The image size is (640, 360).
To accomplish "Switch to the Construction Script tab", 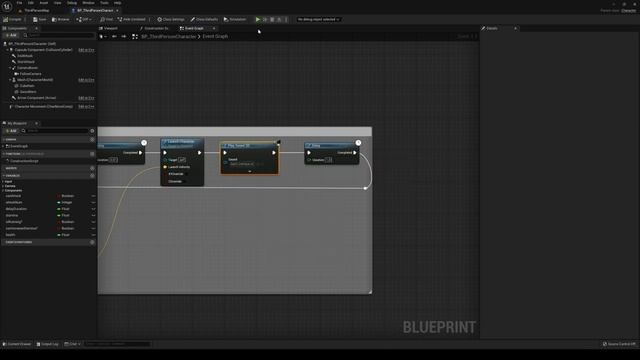I will click(x=154, y=28).
